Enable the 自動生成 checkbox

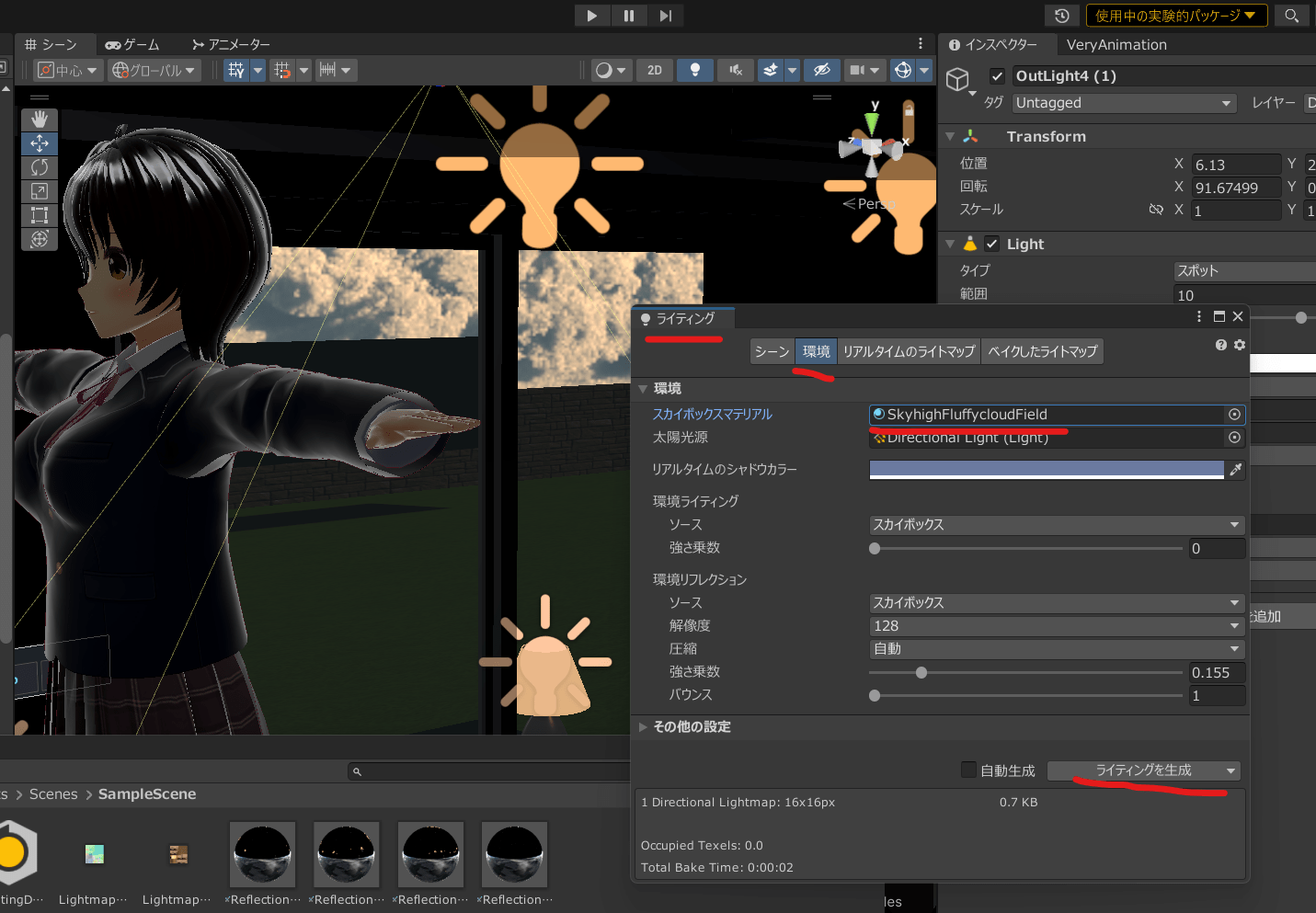(968, 770)
